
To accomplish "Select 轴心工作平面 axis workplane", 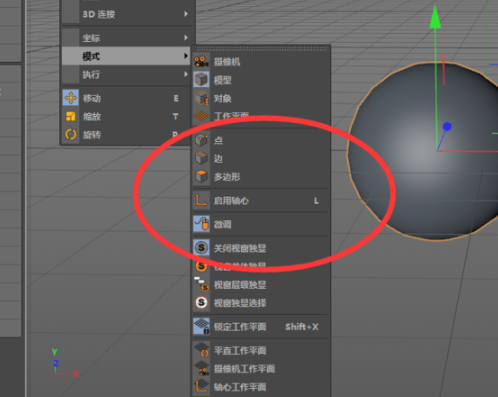I will pos(261,387).
